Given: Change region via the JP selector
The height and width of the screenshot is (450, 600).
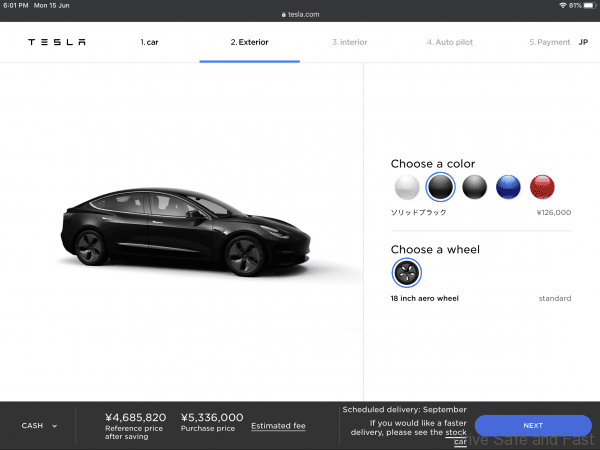Looking at the screenshot, I should pos(583,42).
